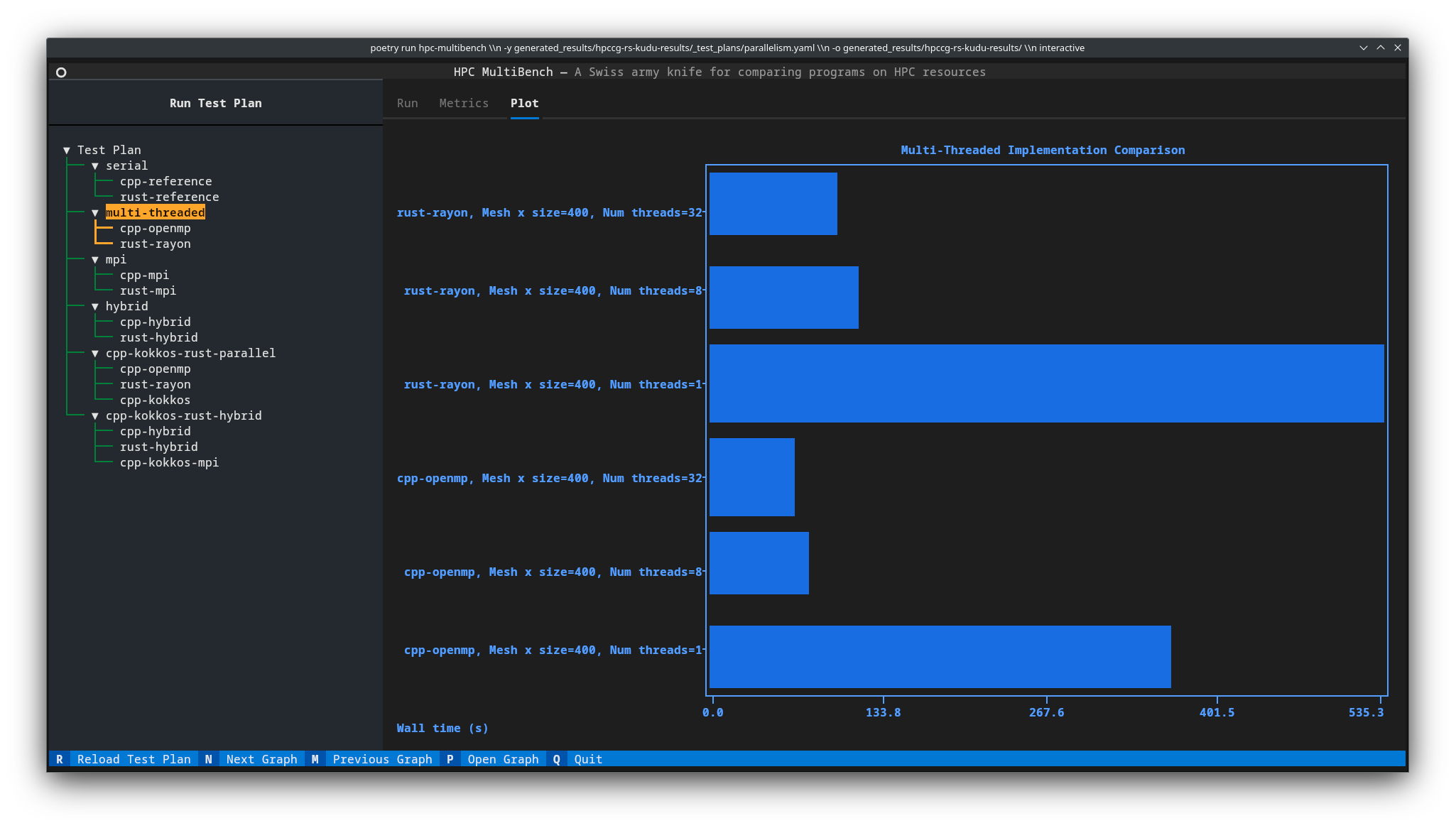
Task: Click the cpp-openmp threads=8 bar
Action: tap(759, 563)
